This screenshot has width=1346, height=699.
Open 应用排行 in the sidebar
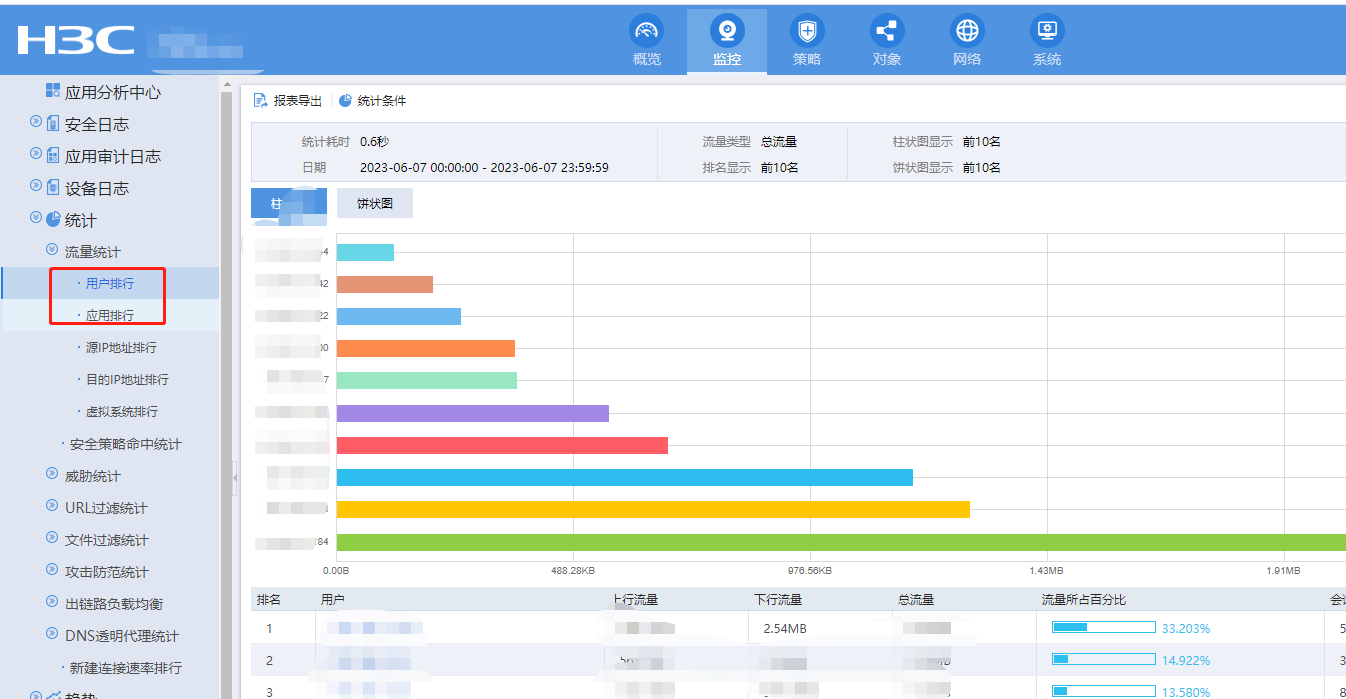click(x=109, y=316)
